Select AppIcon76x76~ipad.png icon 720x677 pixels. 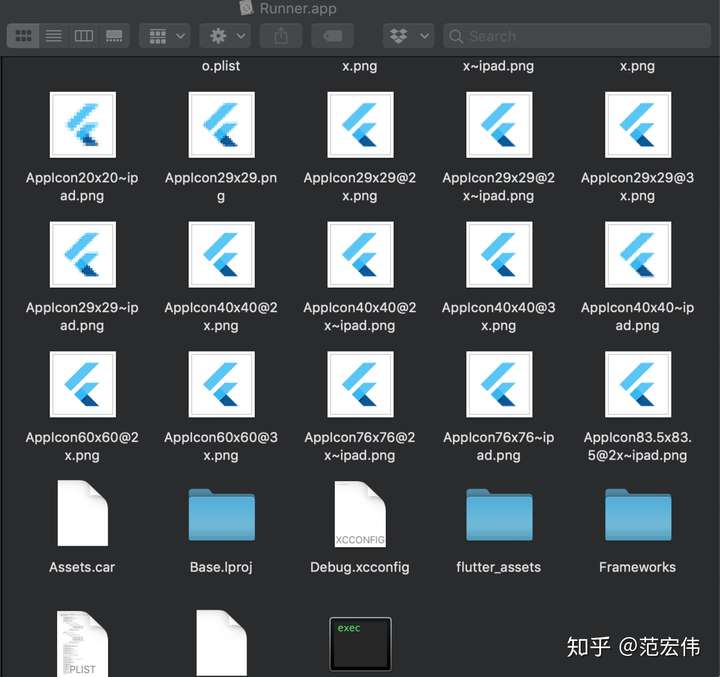(x=499, y=384)
